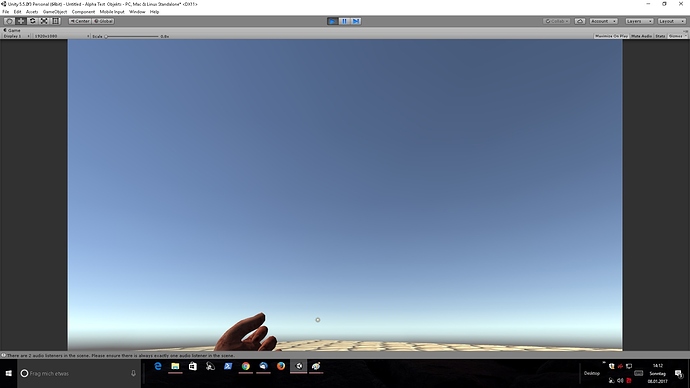The width and height of the screenshot is (690, 388).
Task: Toggle Mute Audio in Game view
Action: [641, 36]
